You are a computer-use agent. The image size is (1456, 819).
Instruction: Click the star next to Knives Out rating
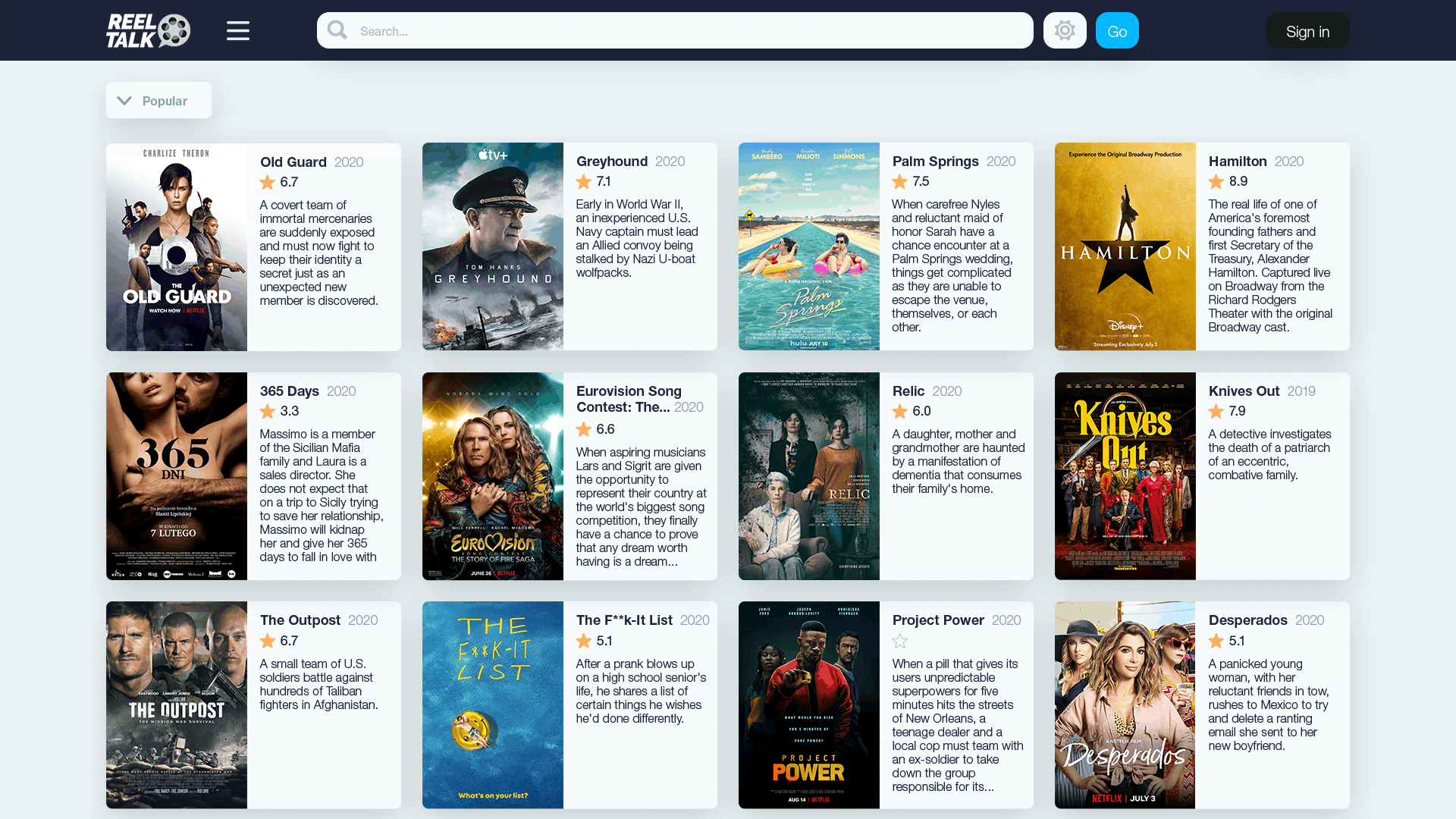1216,411
